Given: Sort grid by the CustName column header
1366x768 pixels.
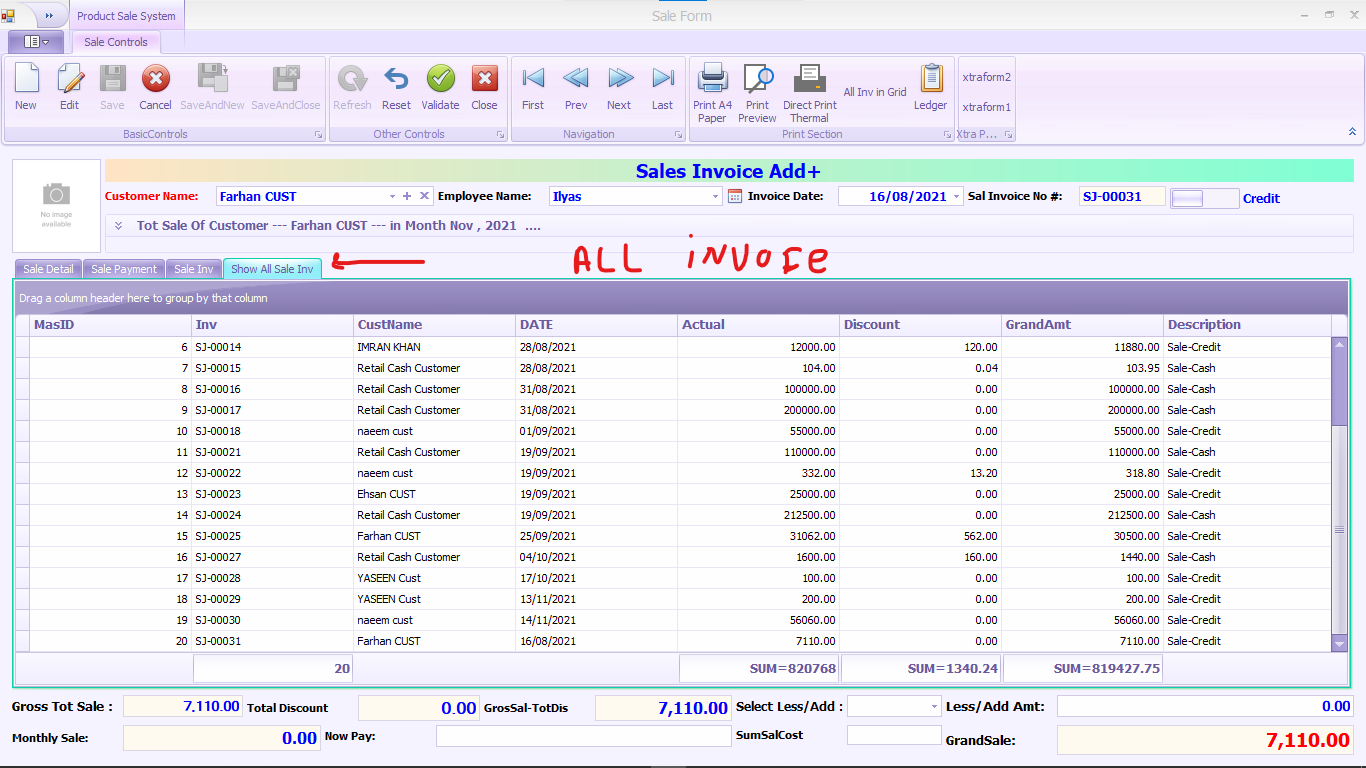Looking at the screenshot, I should (435, 325).
